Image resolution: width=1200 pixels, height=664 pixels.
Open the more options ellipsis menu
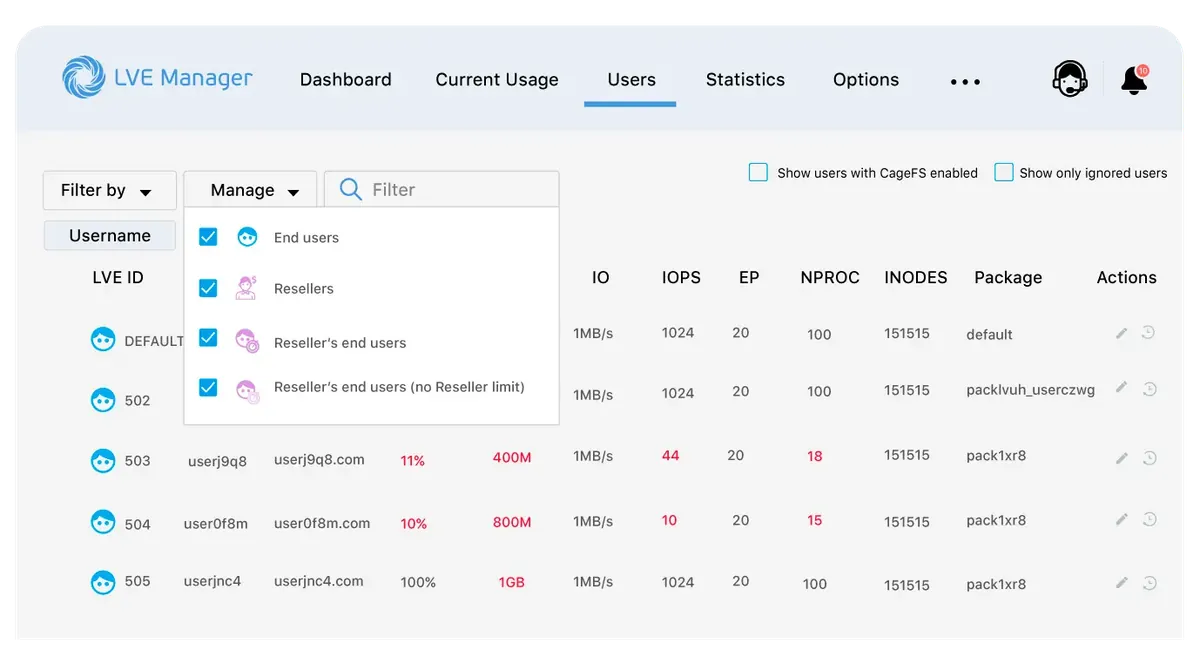965,82
